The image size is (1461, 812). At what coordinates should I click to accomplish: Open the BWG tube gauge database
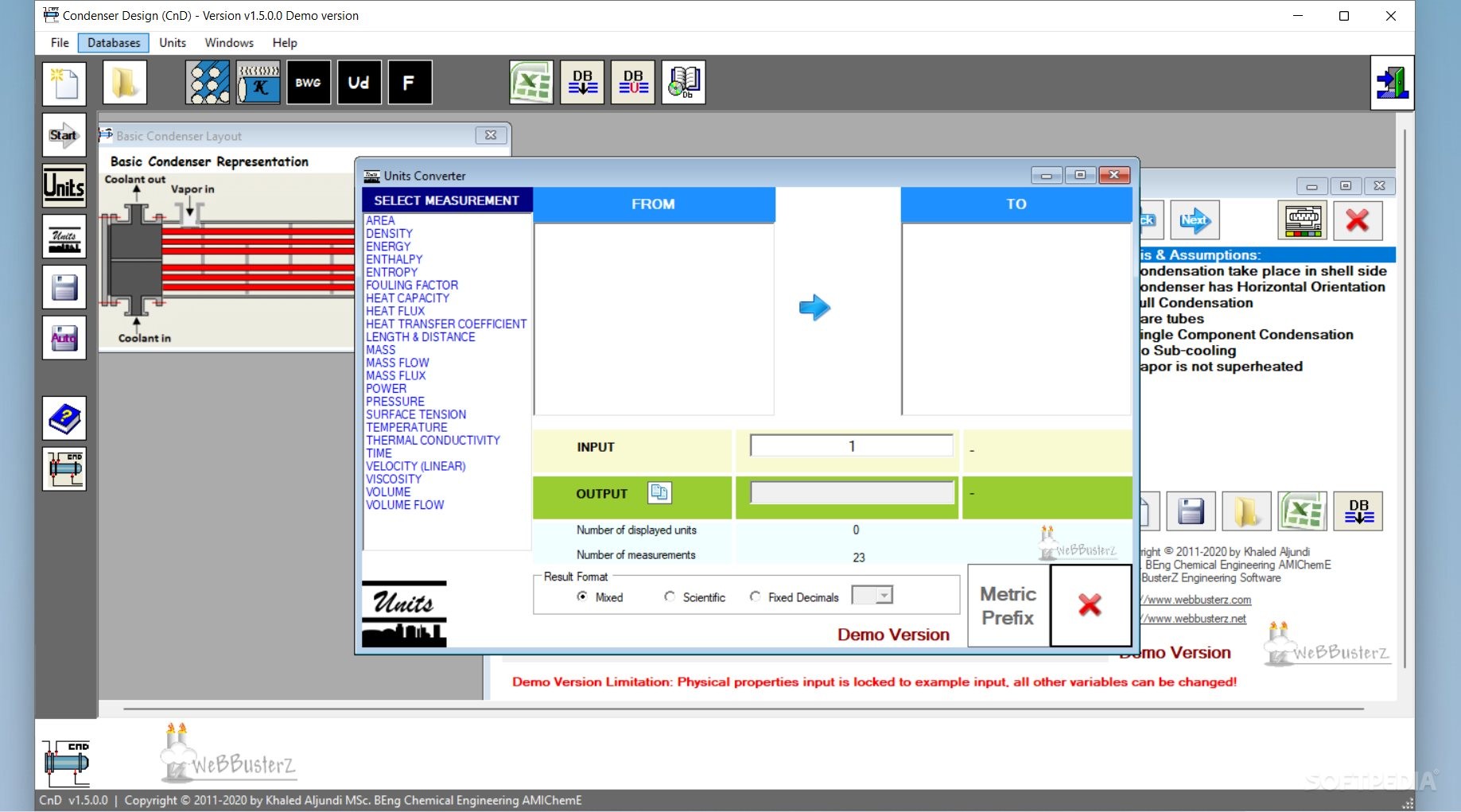309,83
